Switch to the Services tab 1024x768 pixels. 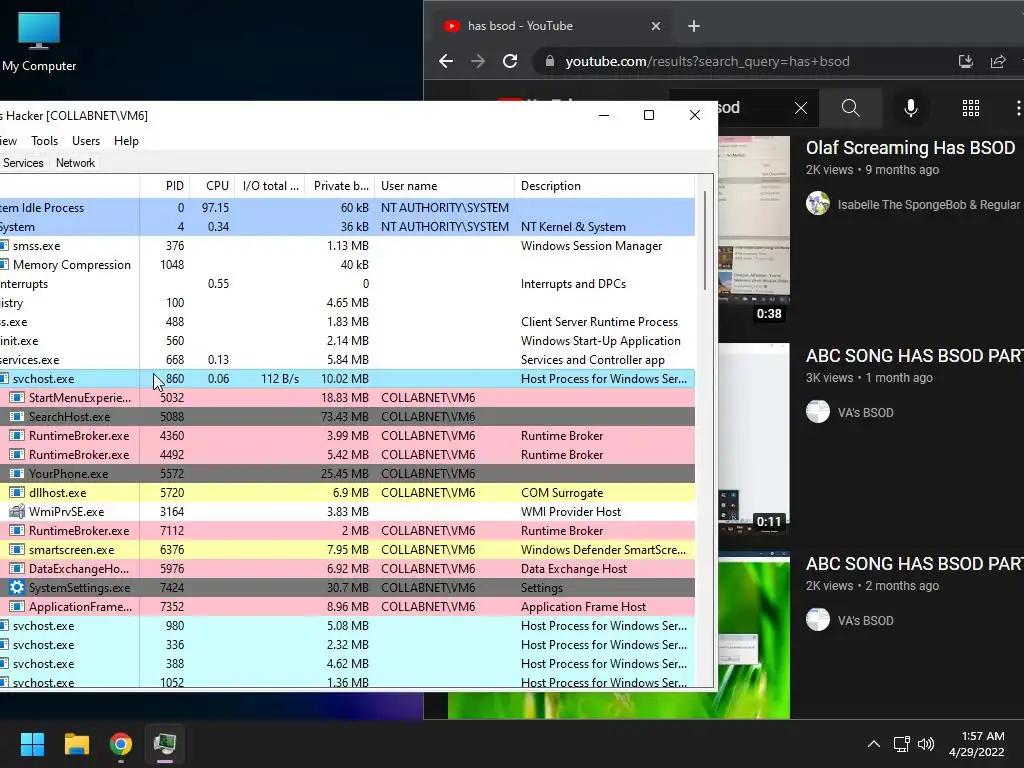23,163
